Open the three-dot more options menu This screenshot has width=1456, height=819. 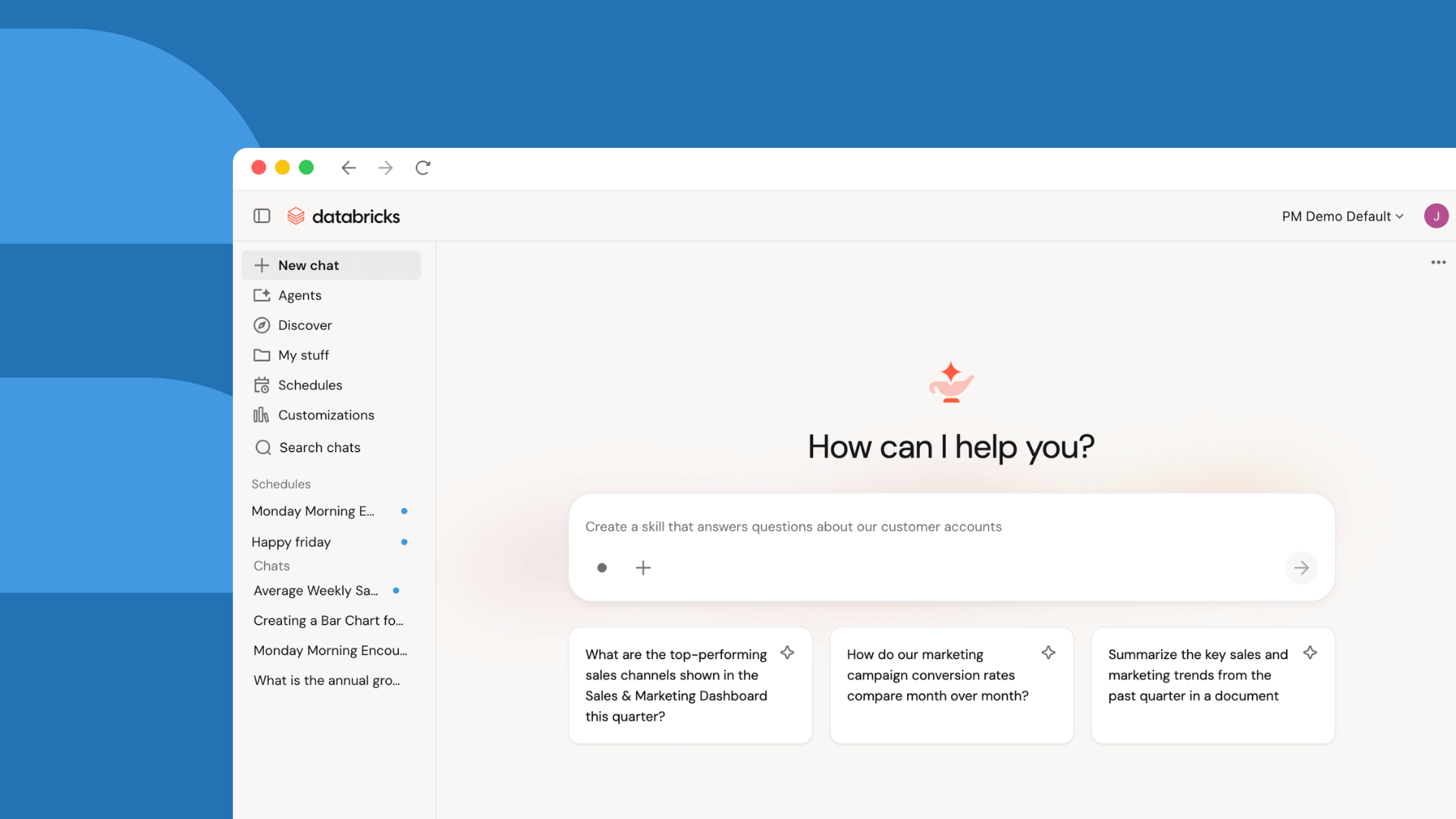1439,262
